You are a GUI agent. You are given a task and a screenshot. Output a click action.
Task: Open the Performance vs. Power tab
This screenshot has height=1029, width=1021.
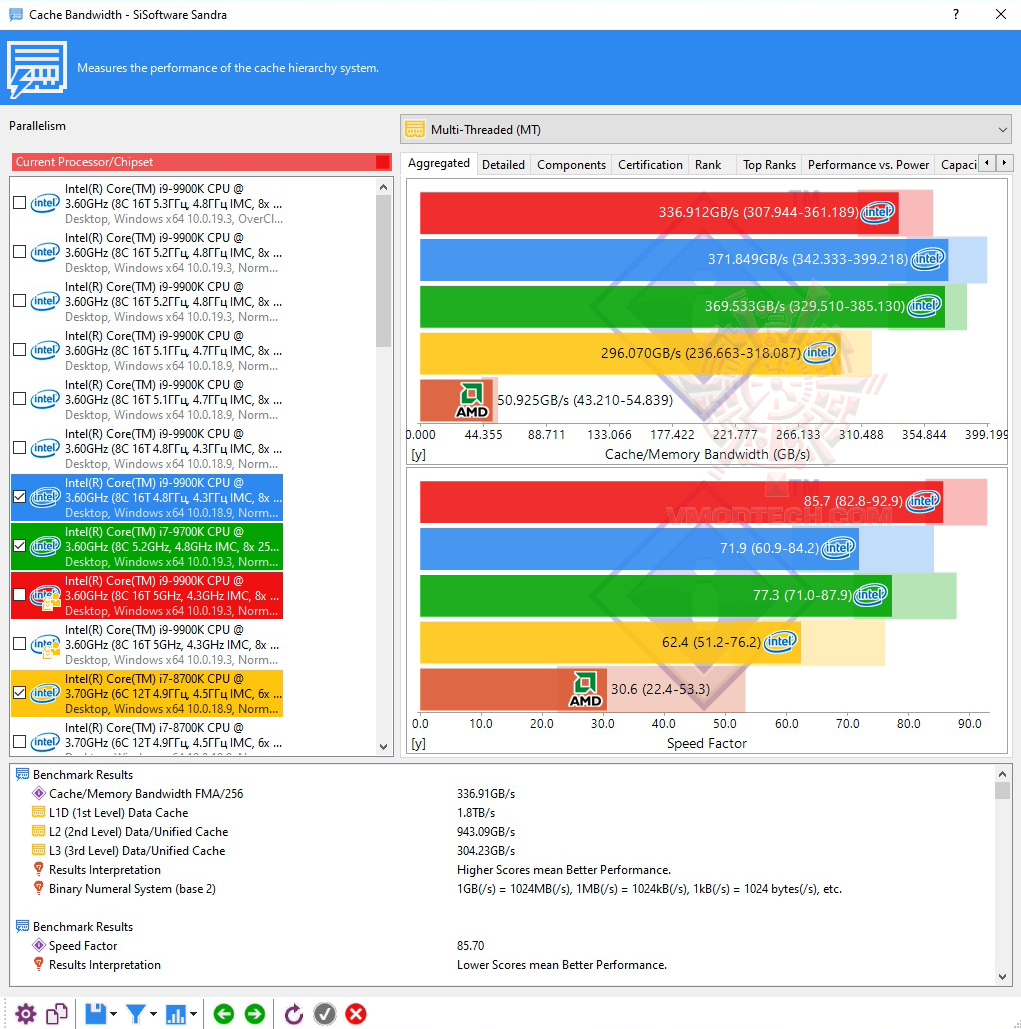868,165
